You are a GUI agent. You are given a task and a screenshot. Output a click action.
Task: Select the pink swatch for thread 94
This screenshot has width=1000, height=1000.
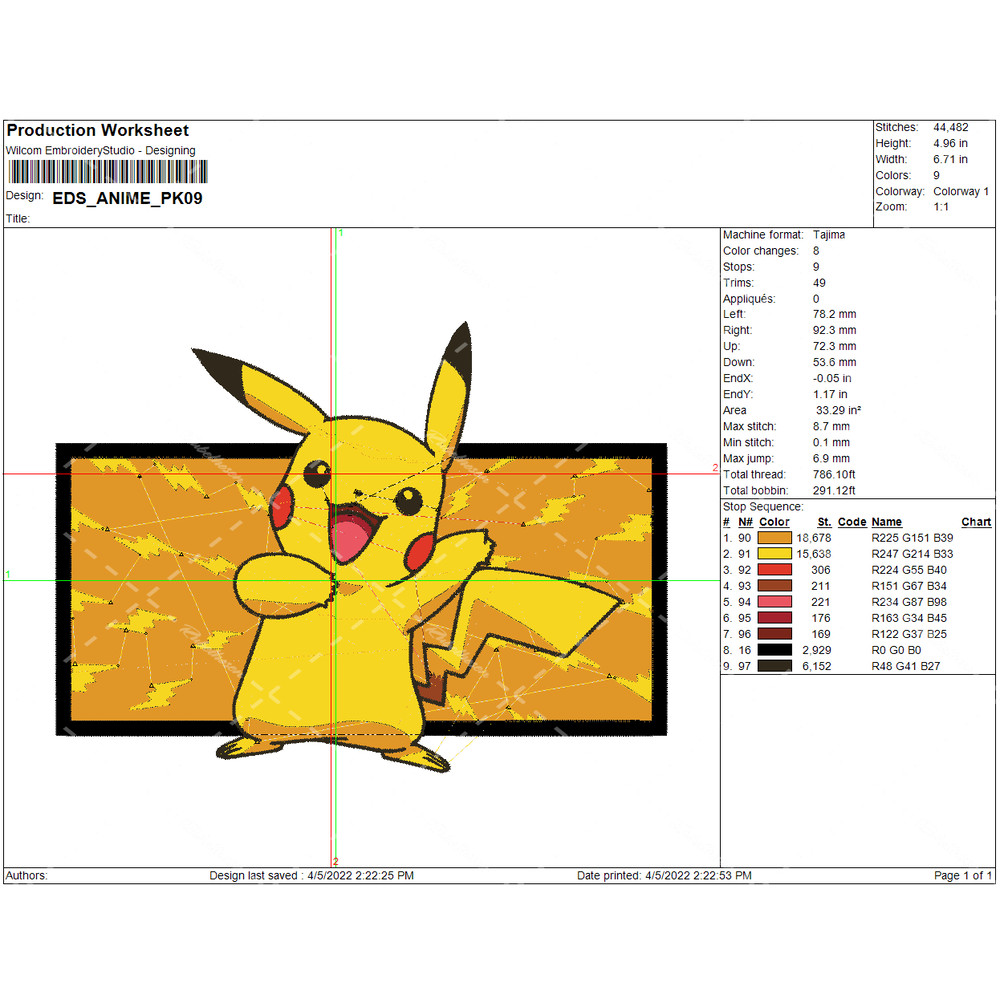pyautogui.click(x=775, y=602)
